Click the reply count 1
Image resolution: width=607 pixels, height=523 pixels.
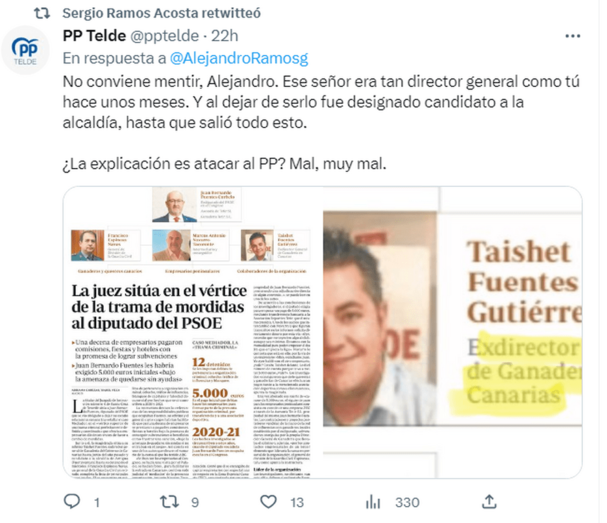pos(97,502)
